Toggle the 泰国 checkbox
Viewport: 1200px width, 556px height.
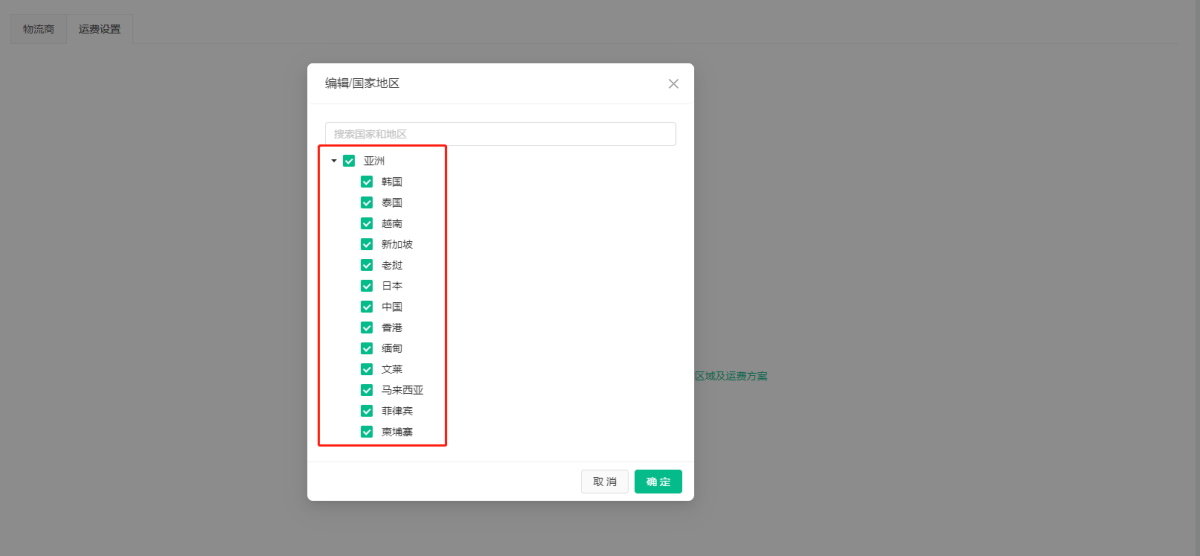coord(367,203)
